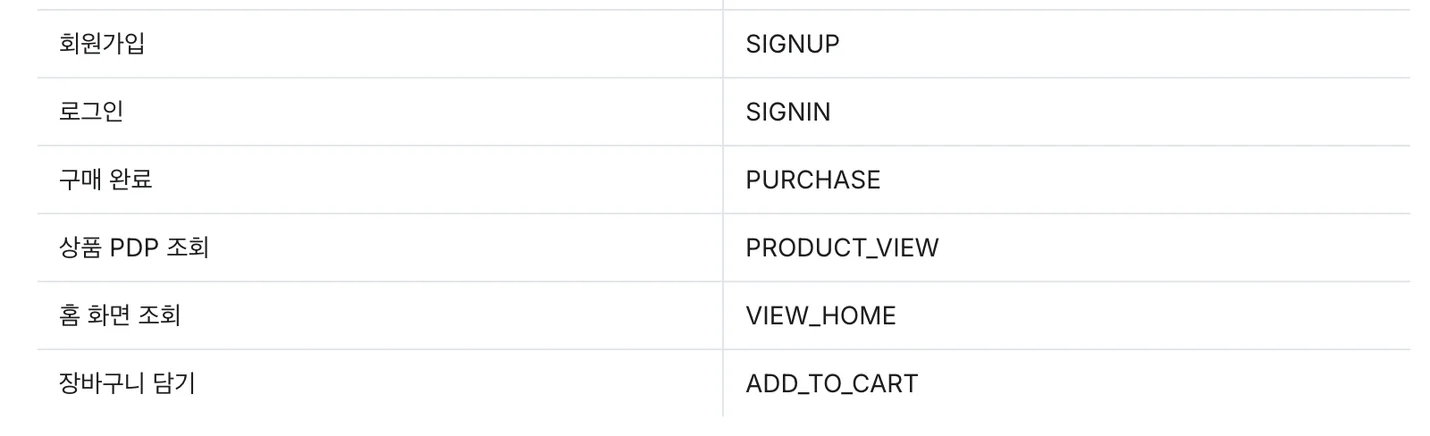Click the 홈 화면 조회 cell
The width and height of the screenshot is (1430, 436).
120,316
